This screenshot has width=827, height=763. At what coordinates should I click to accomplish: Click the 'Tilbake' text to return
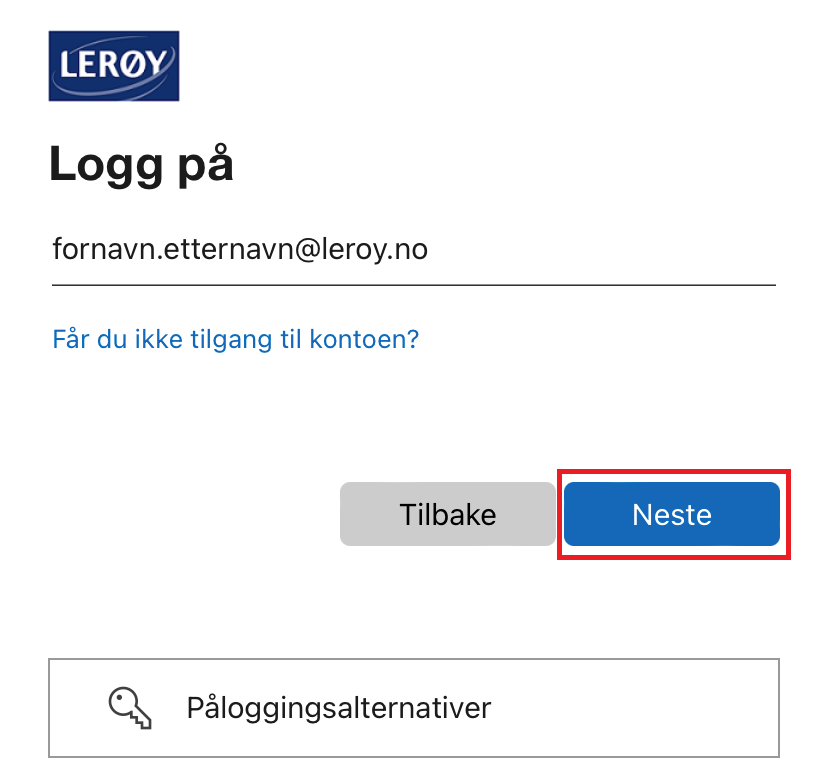tap(448, 515)
